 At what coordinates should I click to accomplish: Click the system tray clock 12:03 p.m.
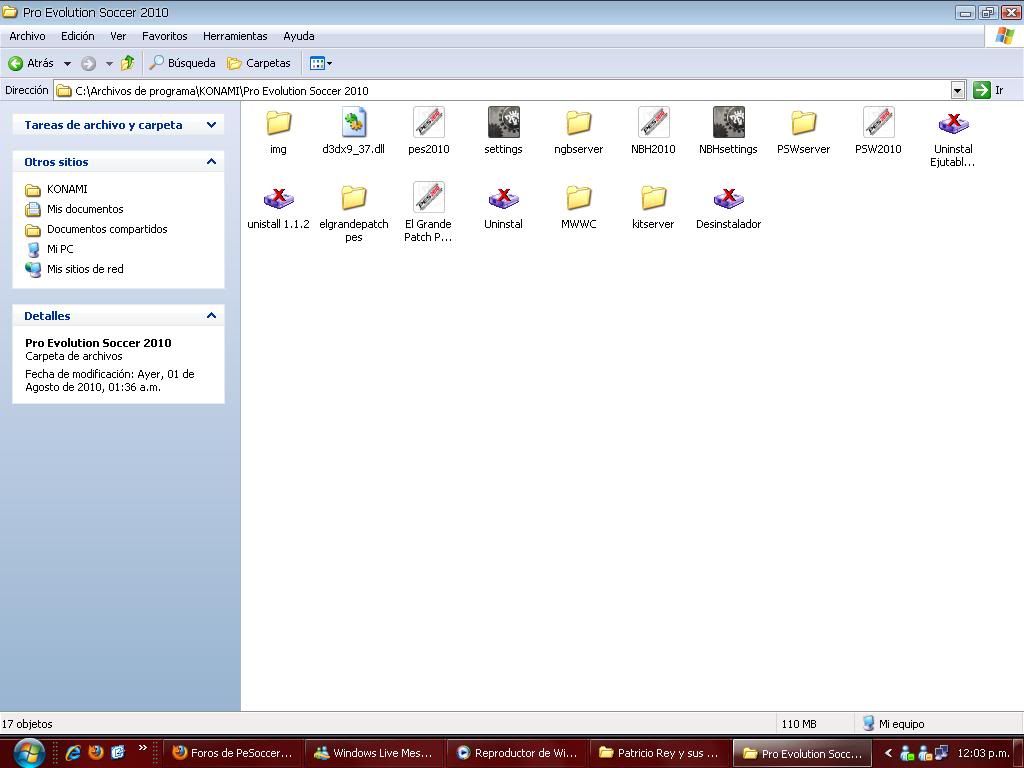coord(983,753)
